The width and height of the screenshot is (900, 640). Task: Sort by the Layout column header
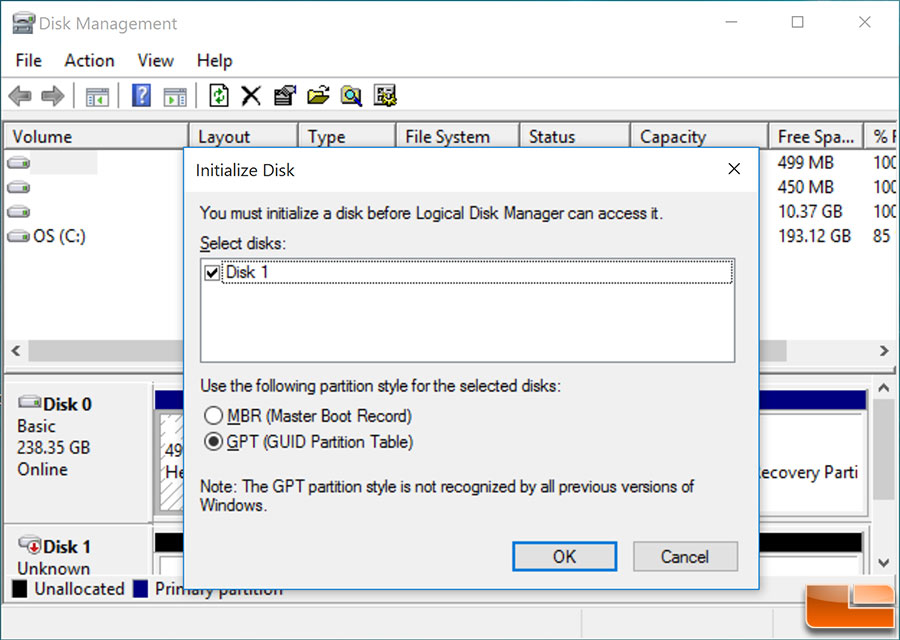[243, 137]
